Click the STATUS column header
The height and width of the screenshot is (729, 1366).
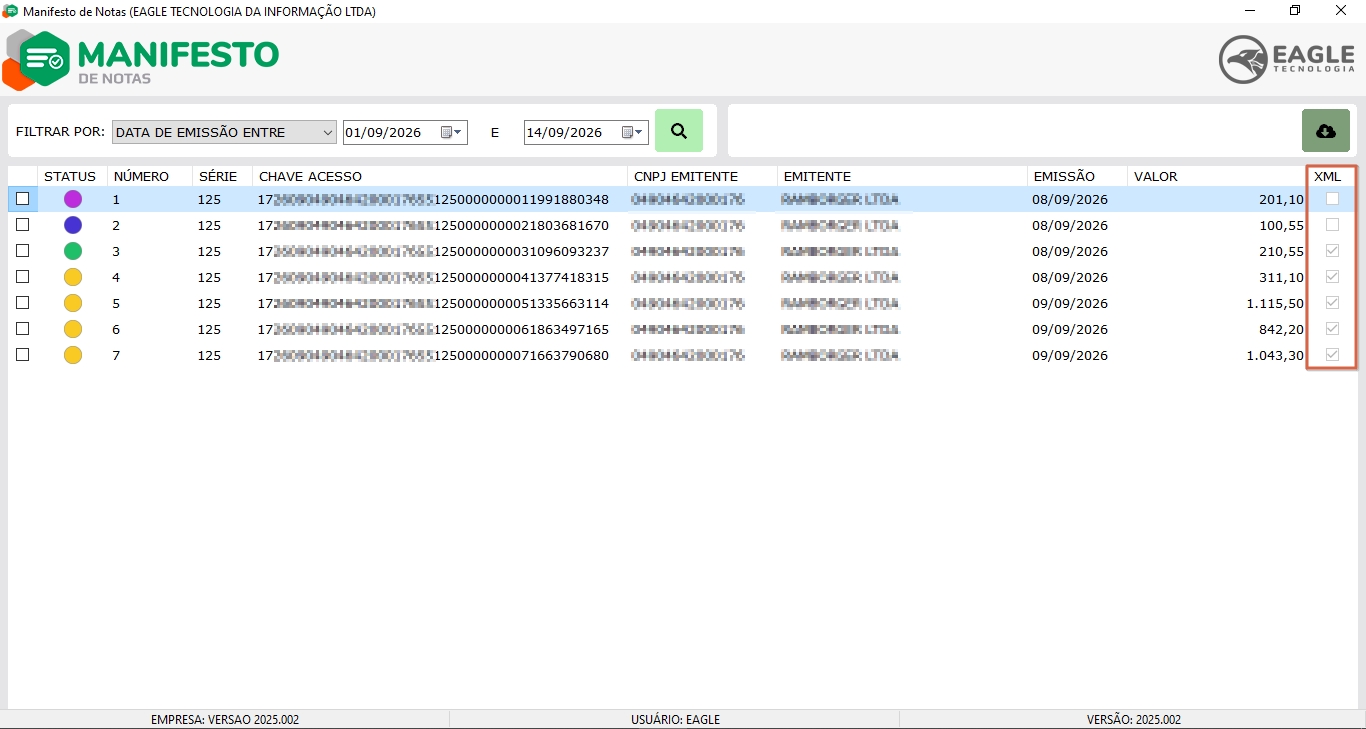click(73, 176)
